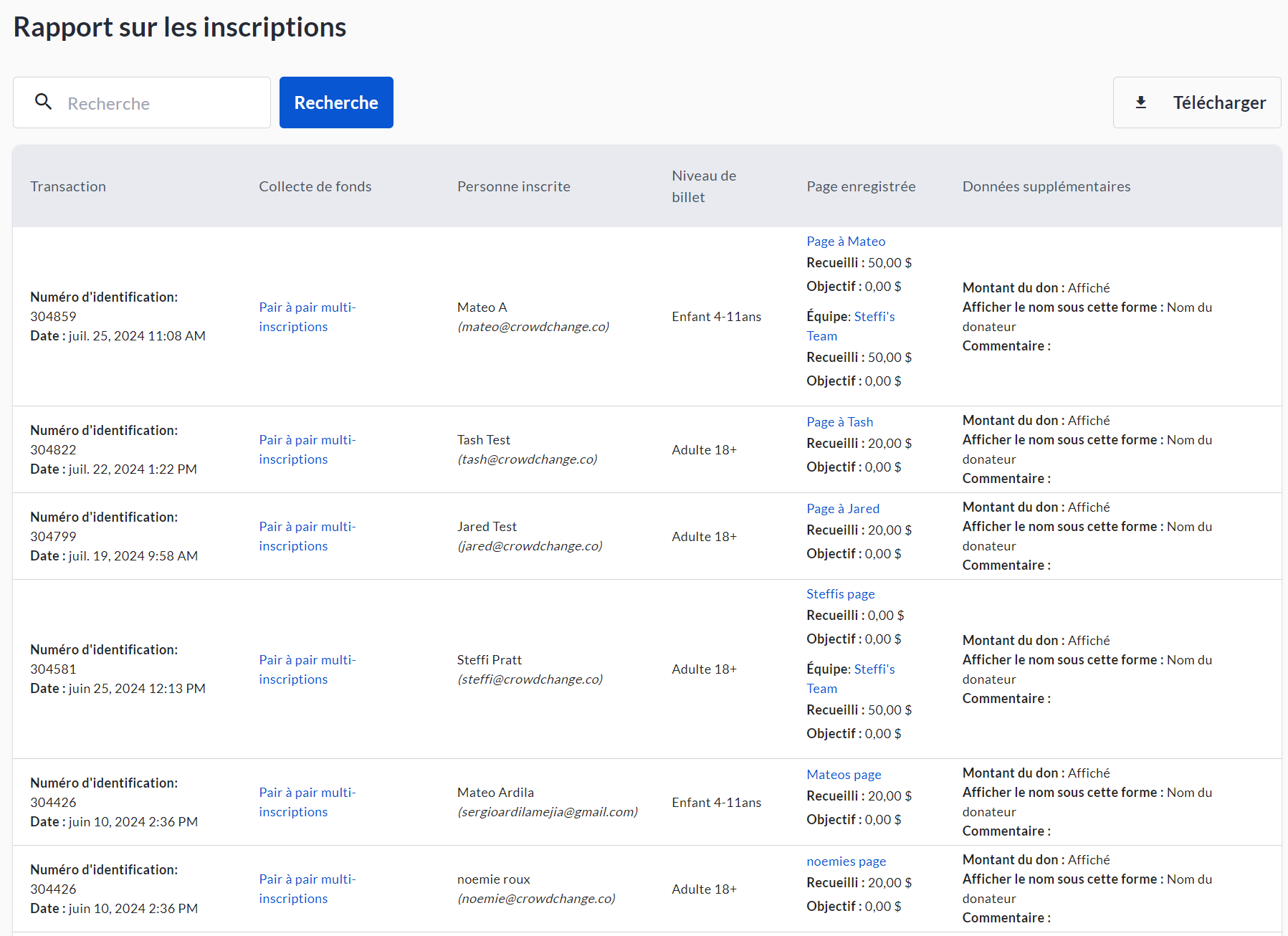Click the download arrow icon

click(1140, 102)
